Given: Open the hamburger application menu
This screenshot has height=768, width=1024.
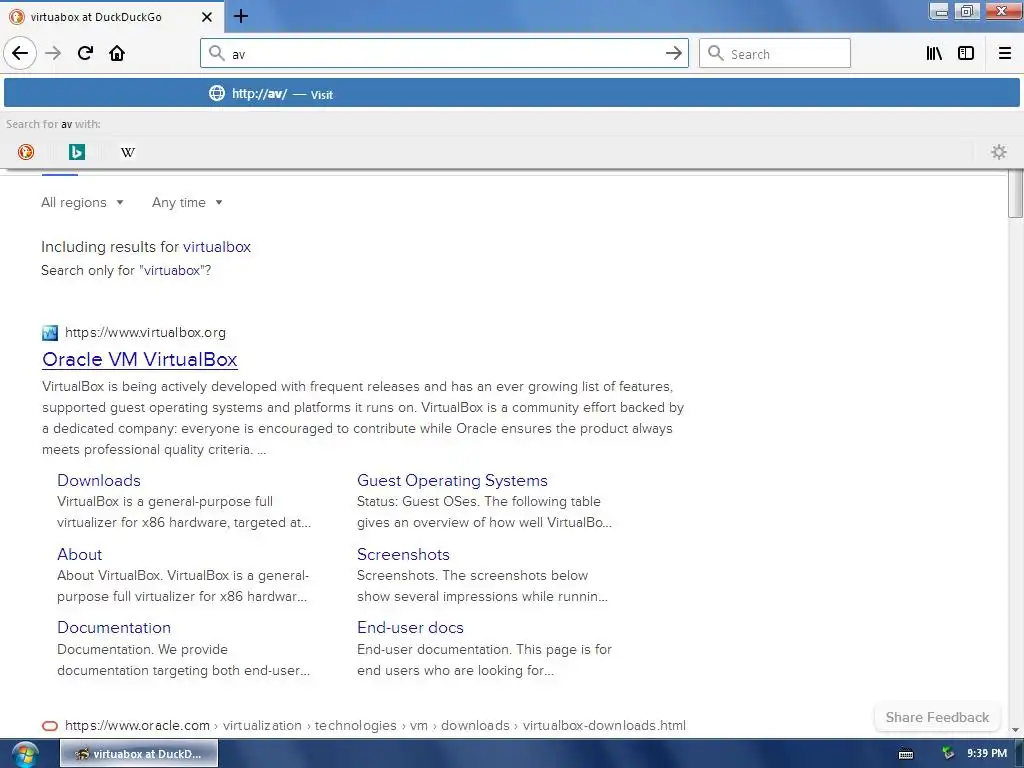Looking at the screenshot, I should (1005, 54).
